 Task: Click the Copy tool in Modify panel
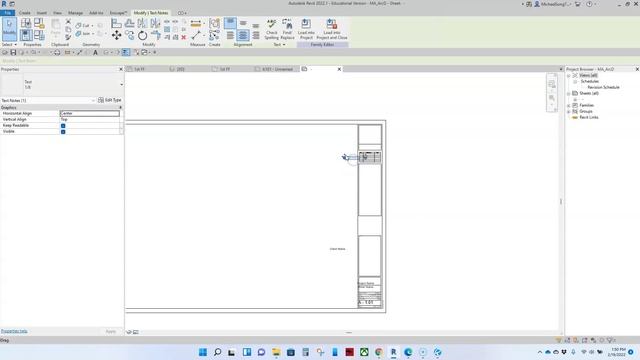pyautogui.click(x=129, y=36)
